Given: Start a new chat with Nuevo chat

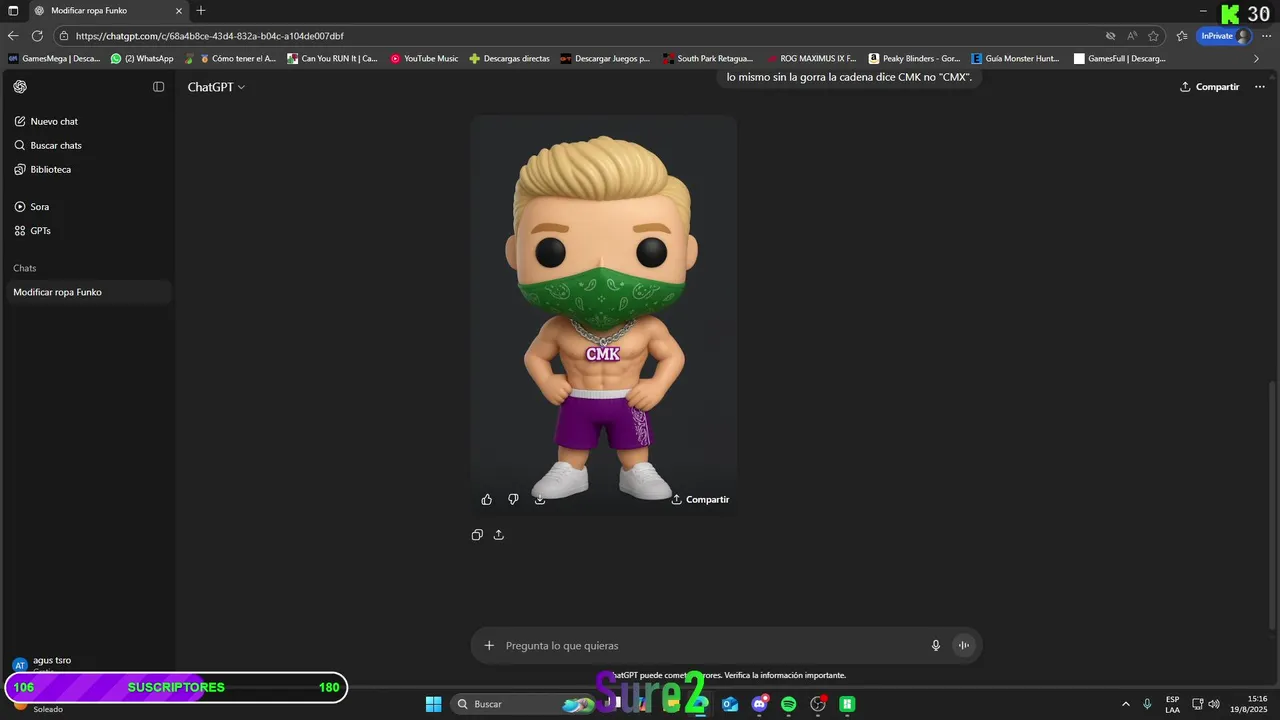Looking at the screenshot, I should pos(54,121).
